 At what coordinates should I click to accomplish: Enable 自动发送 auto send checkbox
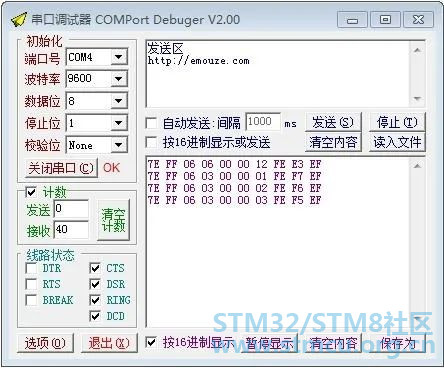pyautogui.click(x=152, y=123)
